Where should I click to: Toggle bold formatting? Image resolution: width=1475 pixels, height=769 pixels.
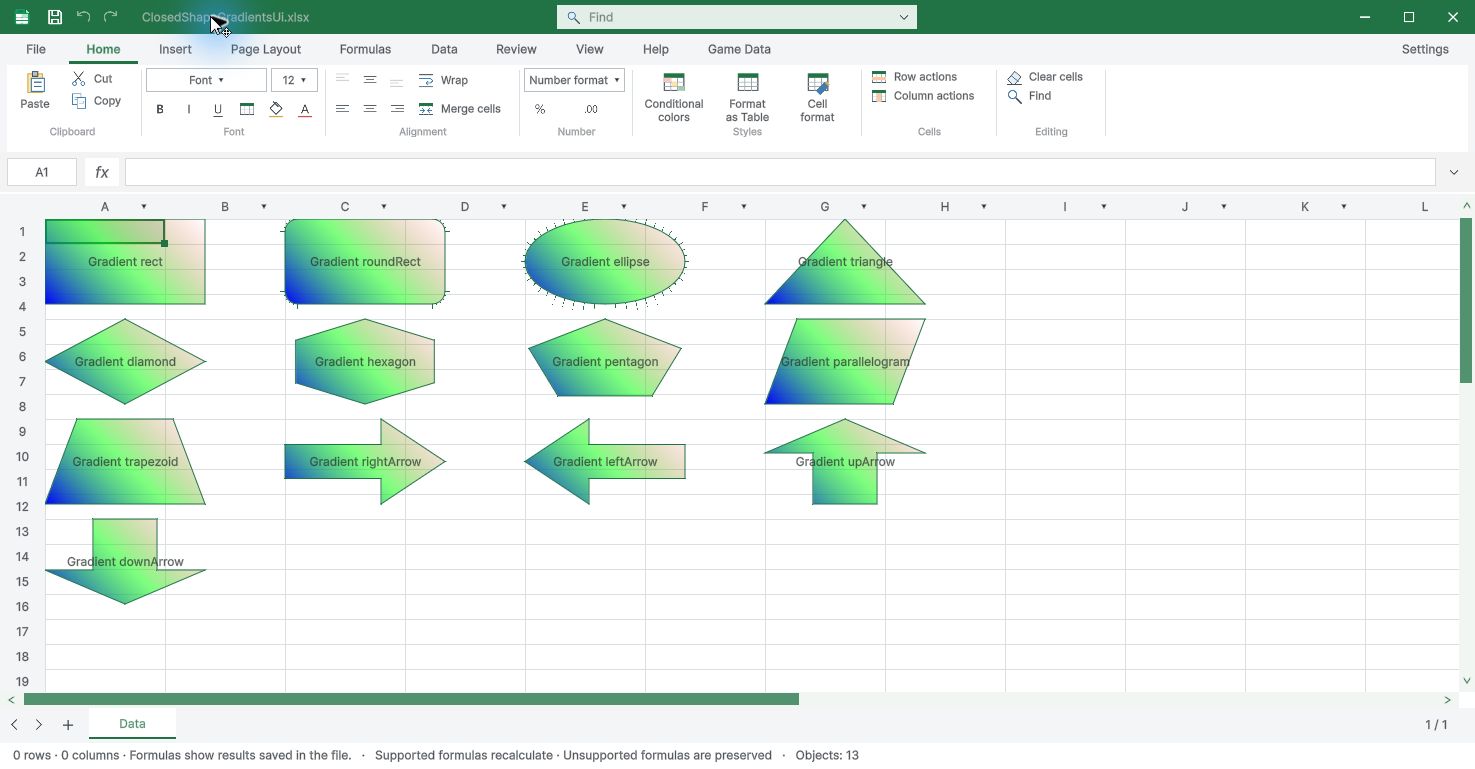click(160, 109)
